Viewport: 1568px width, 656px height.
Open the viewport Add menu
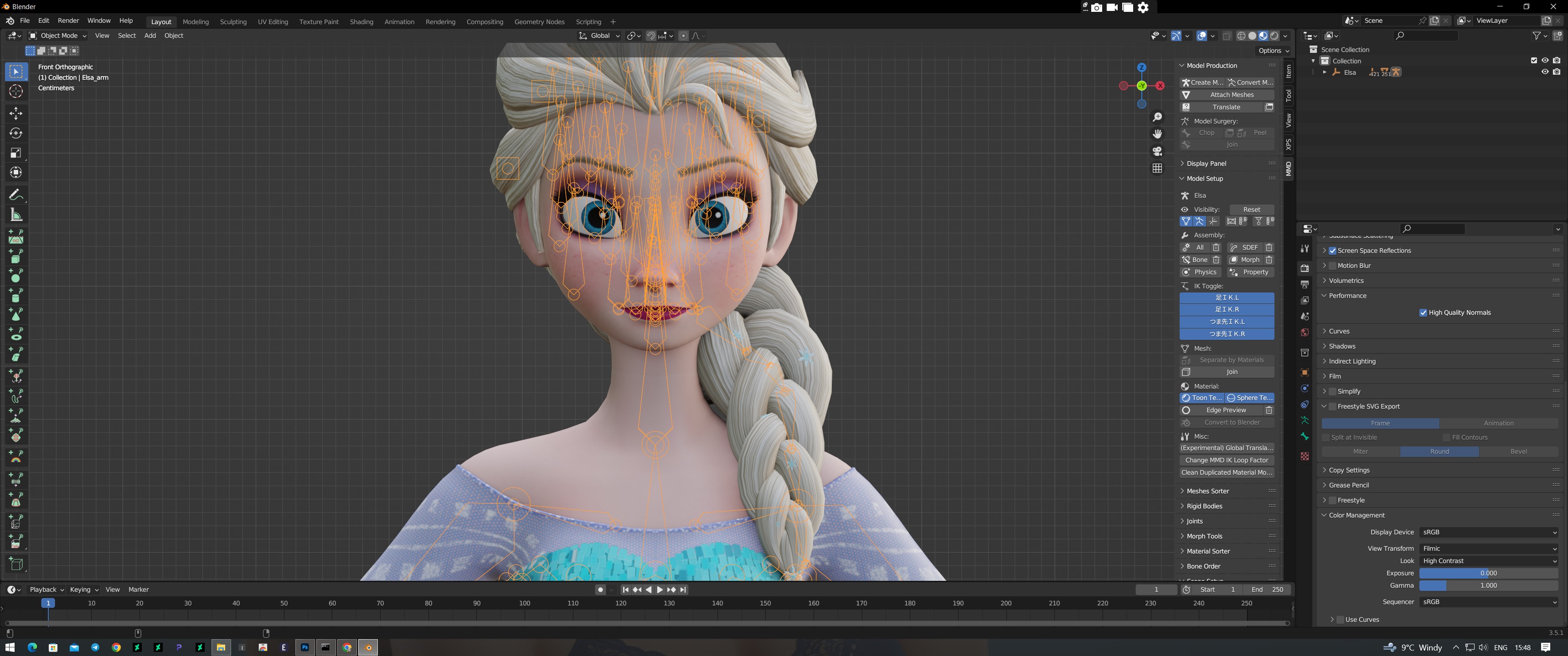click(x=150, y=36)
